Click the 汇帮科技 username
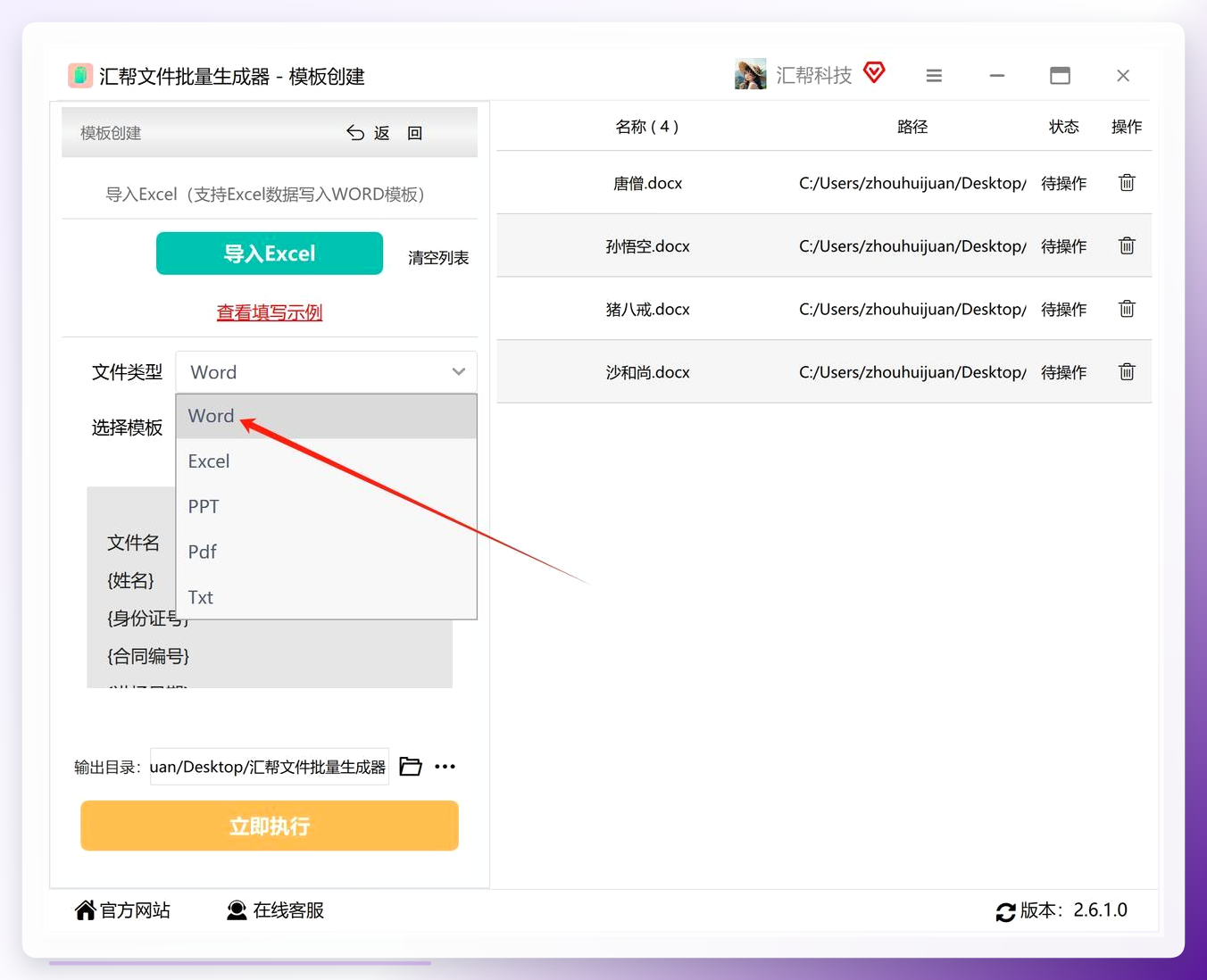1207x980 pixels. (814, 75)
